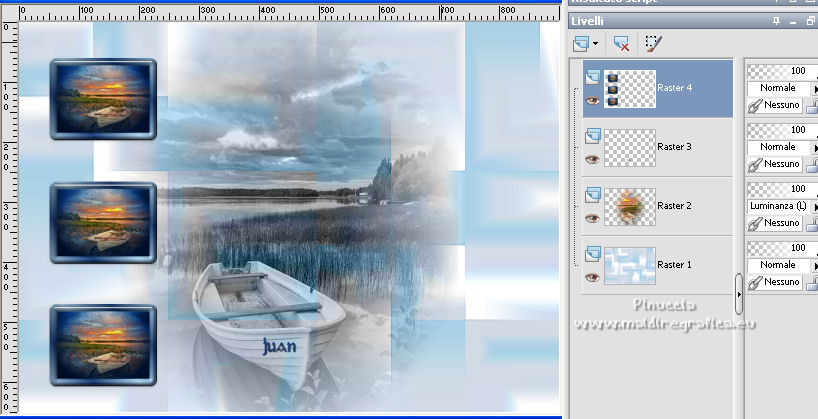The width and height of the screenshot is (818, 419).
Task: Toggle Raster 3 lock transparency icon
Action: coord(812,166)
